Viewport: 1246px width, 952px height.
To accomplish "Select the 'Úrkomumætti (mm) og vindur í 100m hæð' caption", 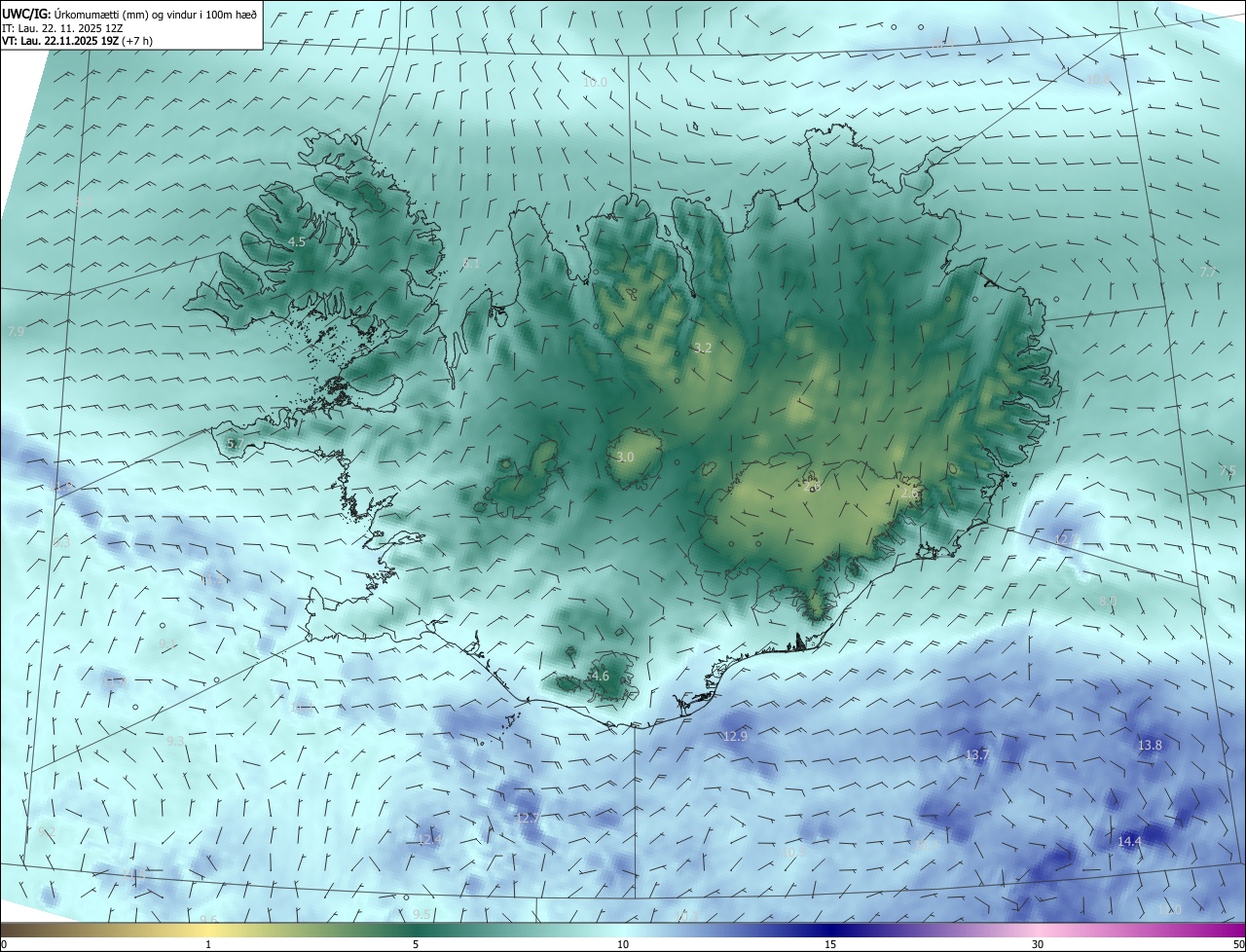I will click(x=155, y=15).
